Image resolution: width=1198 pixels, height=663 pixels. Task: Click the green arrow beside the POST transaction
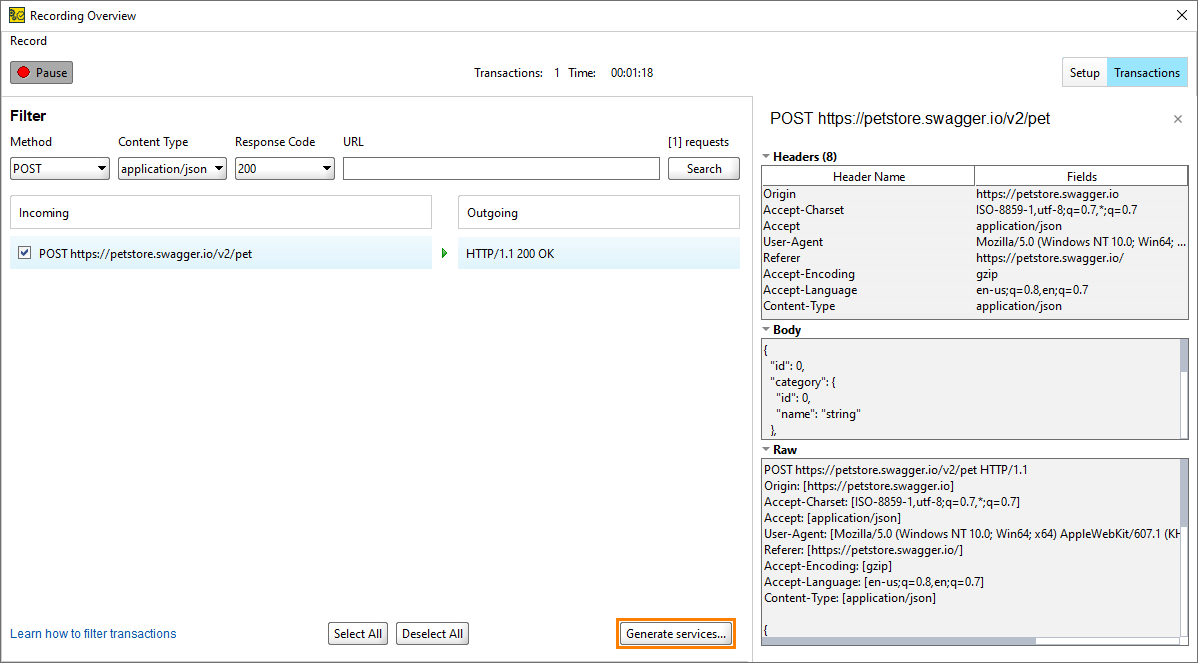tap(444, 253)
